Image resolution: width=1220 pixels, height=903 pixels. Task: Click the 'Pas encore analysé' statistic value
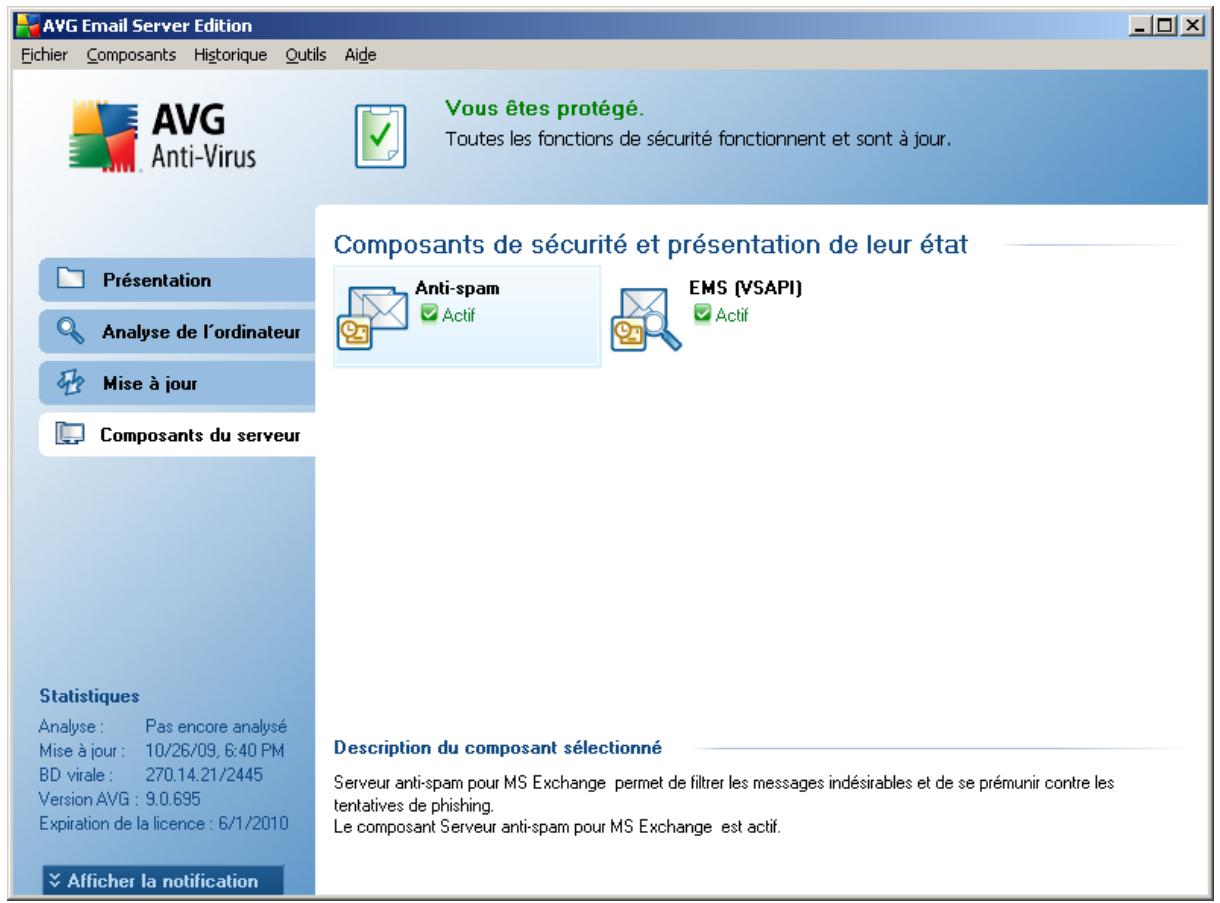(x=217, y=727)
